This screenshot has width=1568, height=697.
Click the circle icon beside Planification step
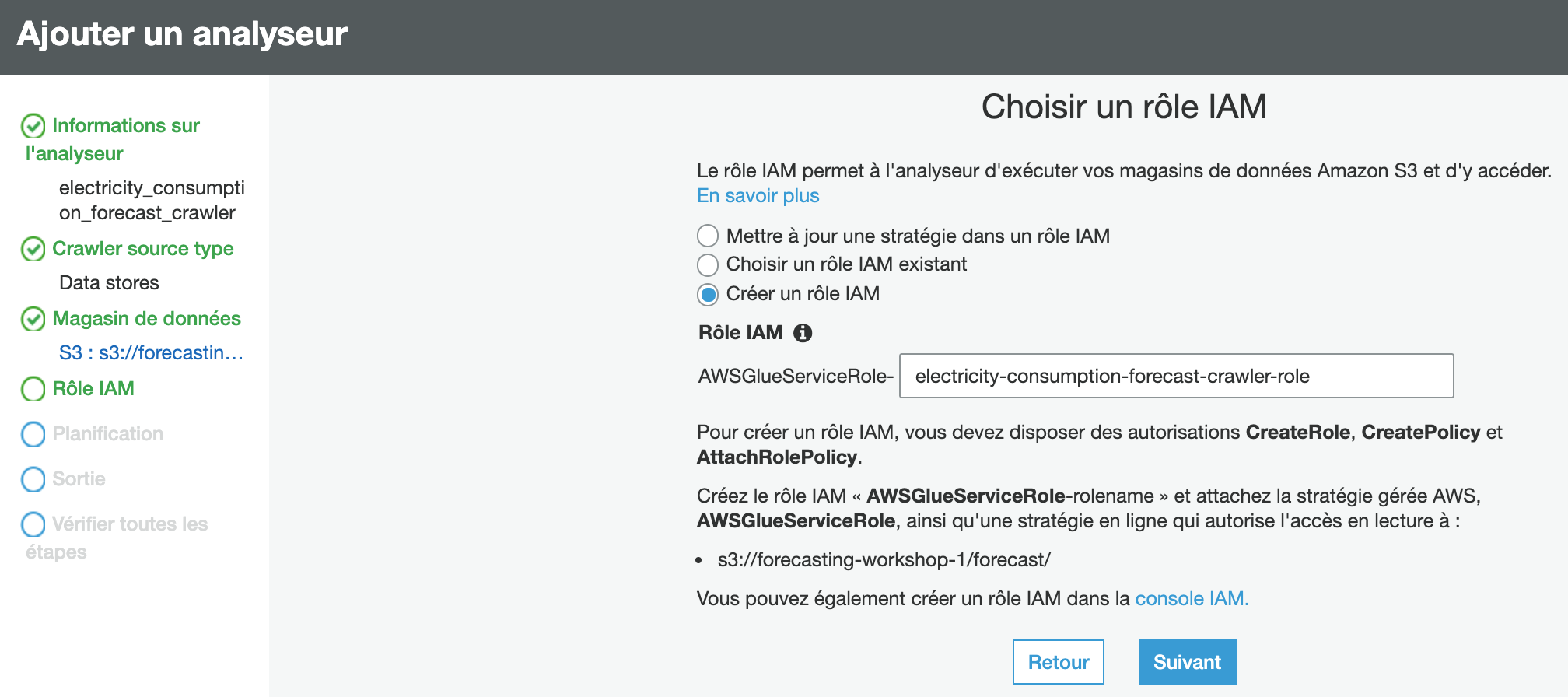click(x=33, y=434)
